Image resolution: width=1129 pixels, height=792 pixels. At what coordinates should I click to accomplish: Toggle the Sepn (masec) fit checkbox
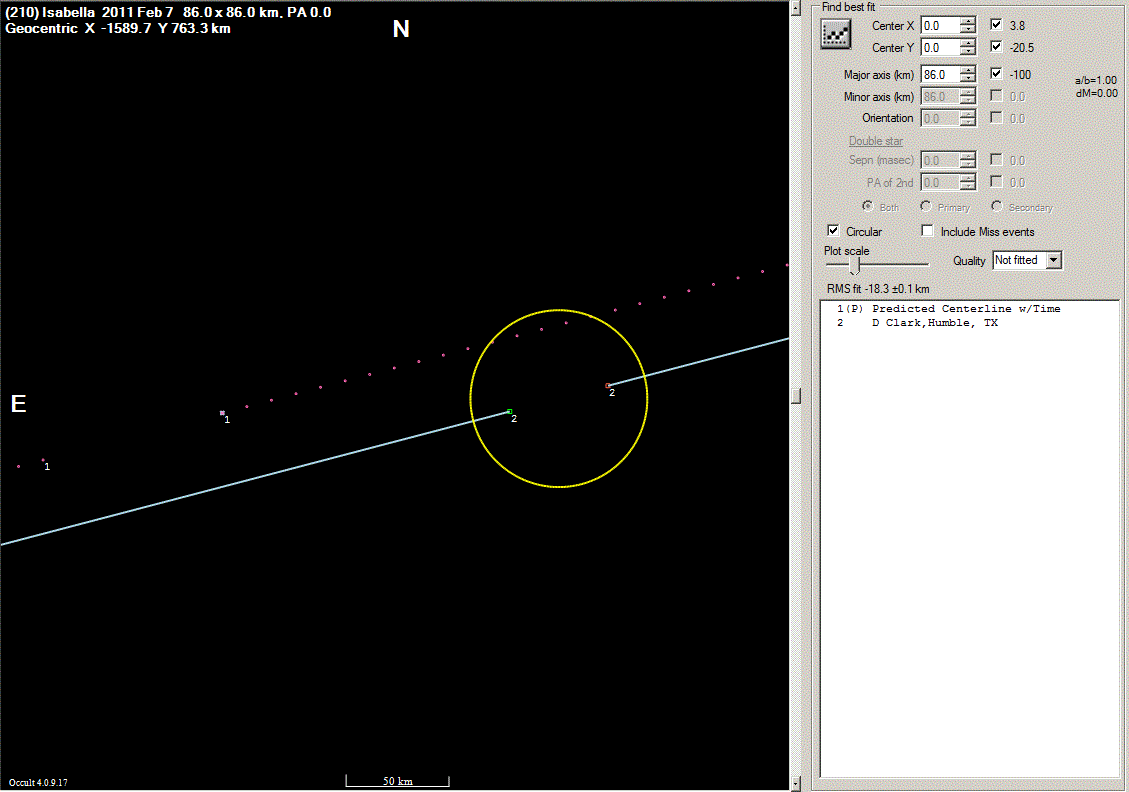pyautogui.click(x=996, y=160)
